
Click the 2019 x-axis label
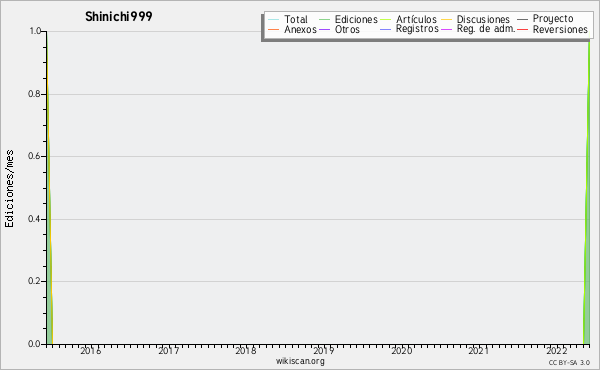point(324,351)
